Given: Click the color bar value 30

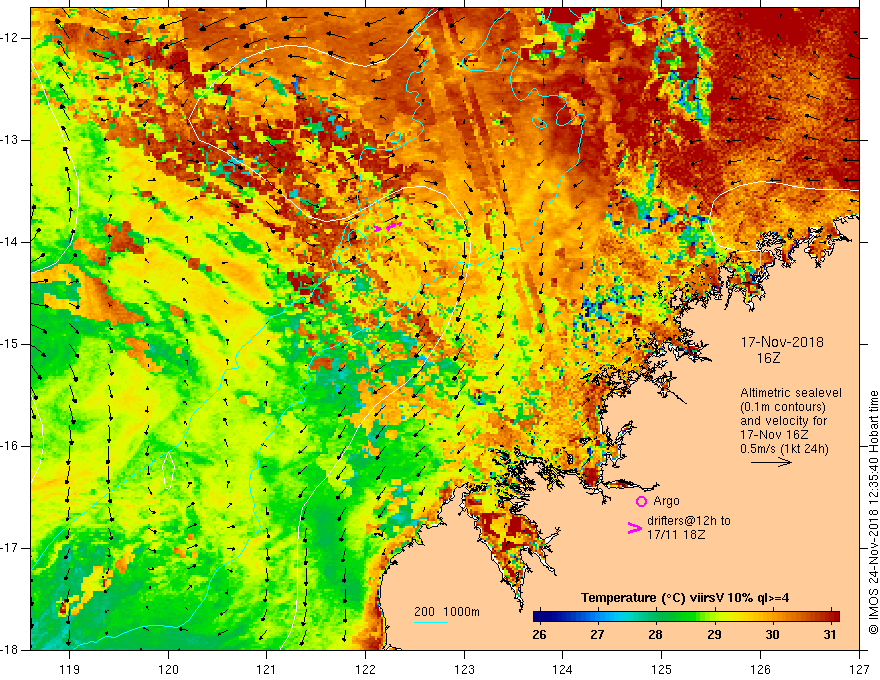Looking at the screenshot, I should point(772,635).
